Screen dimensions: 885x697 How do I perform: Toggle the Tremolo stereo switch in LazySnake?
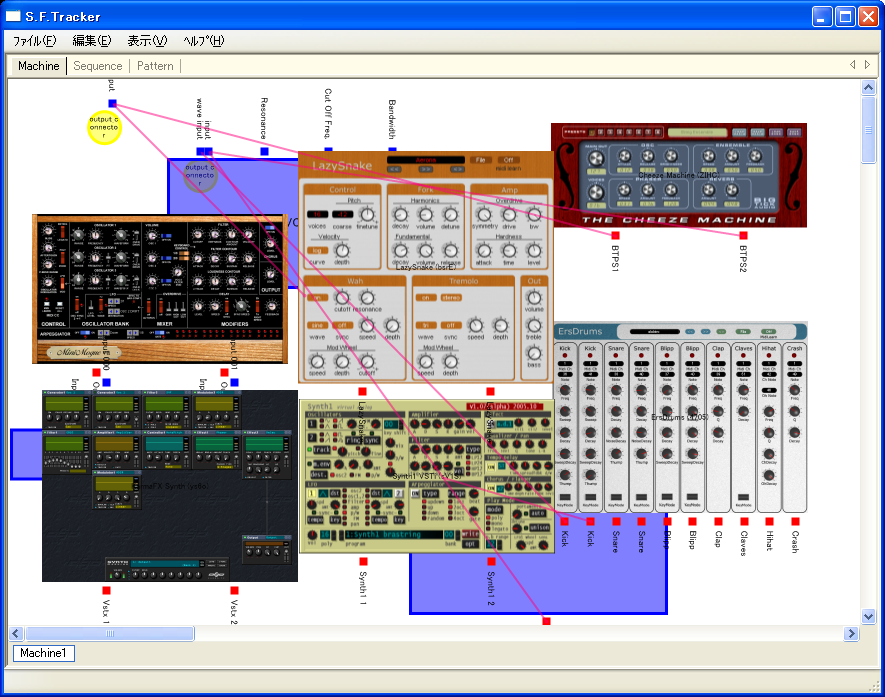click(452, 297)
